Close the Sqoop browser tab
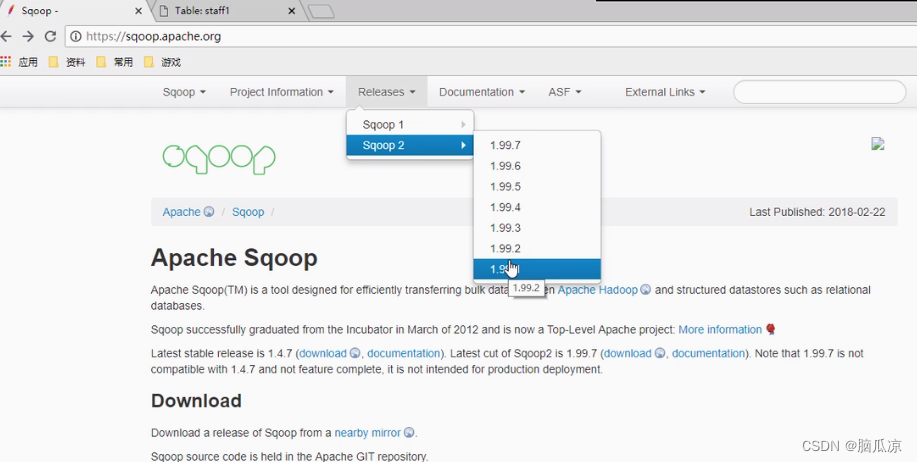Screen dimensions: 917x462 click(139, 11)
